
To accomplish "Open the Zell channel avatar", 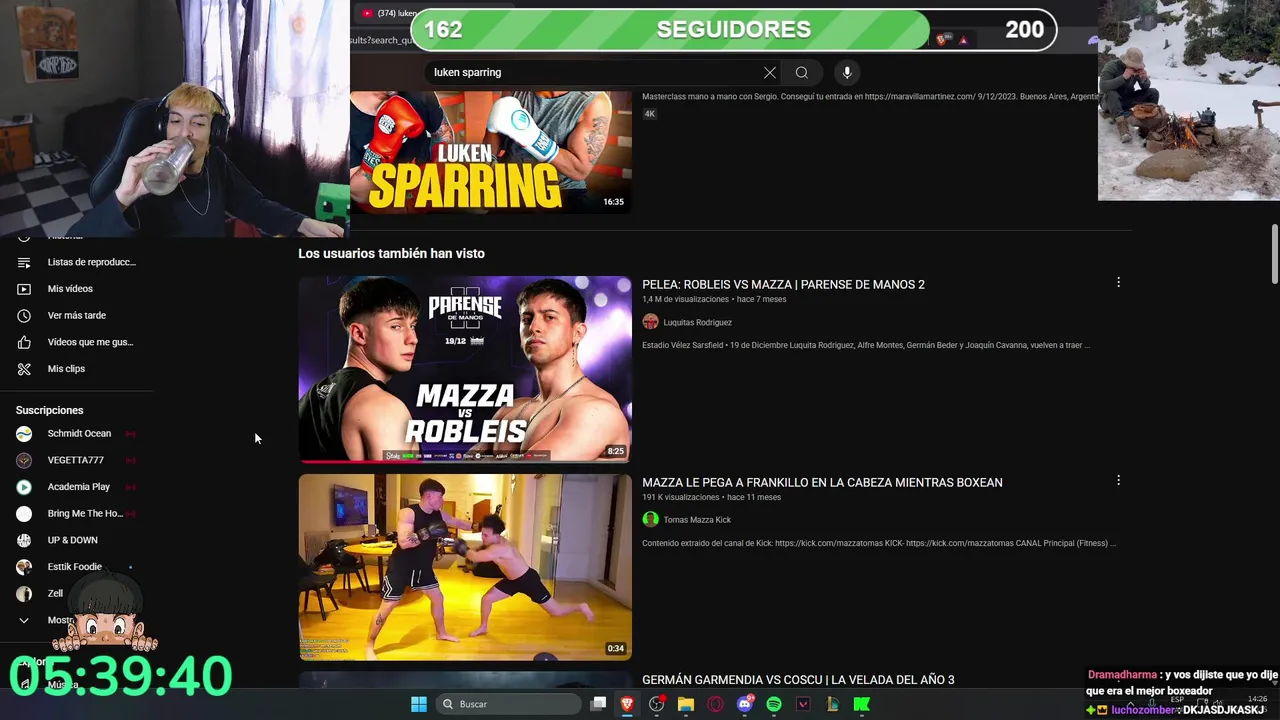I will [24, 593].
